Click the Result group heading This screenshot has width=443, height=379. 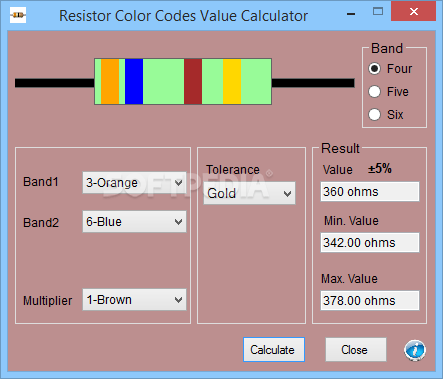click(340, 148)
